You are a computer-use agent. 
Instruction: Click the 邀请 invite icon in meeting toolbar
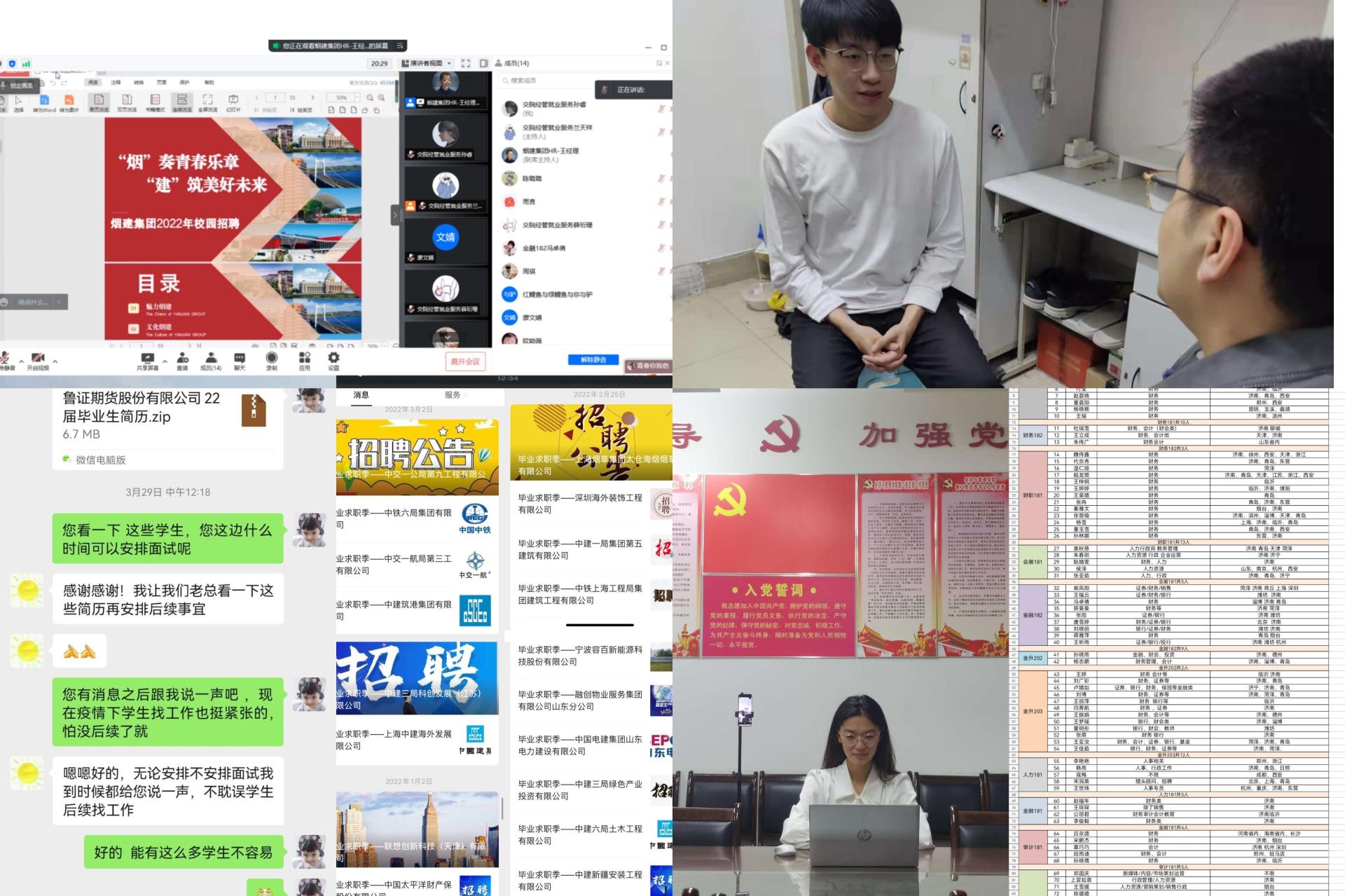pos(182,361)
